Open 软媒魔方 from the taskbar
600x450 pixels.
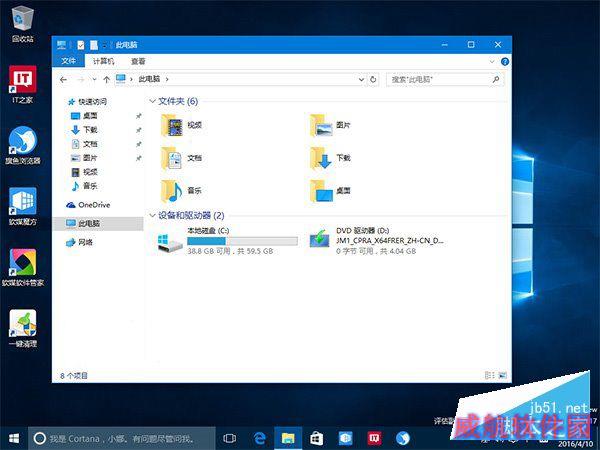346,438
